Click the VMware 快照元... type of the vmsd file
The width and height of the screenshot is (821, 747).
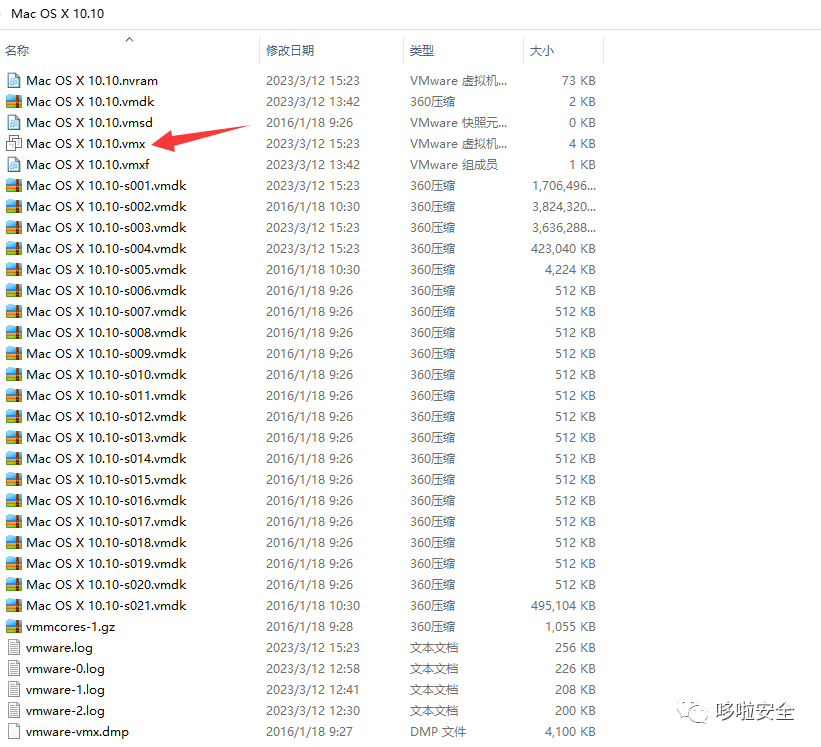point(458,122)
